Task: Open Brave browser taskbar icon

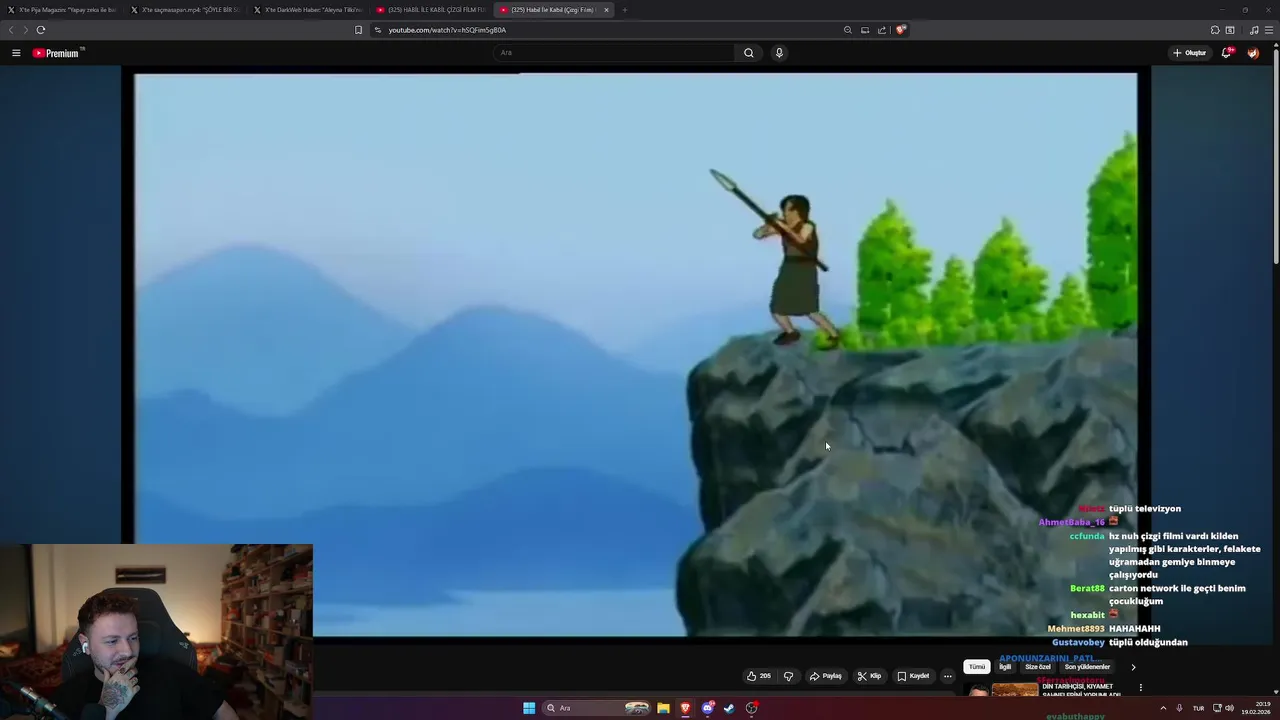Action: (685, 708)
